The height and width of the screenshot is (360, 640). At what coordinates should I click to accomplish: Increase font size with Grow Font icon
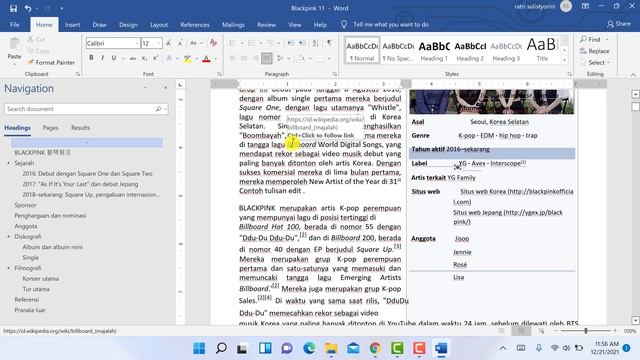(x=169, y=43)
